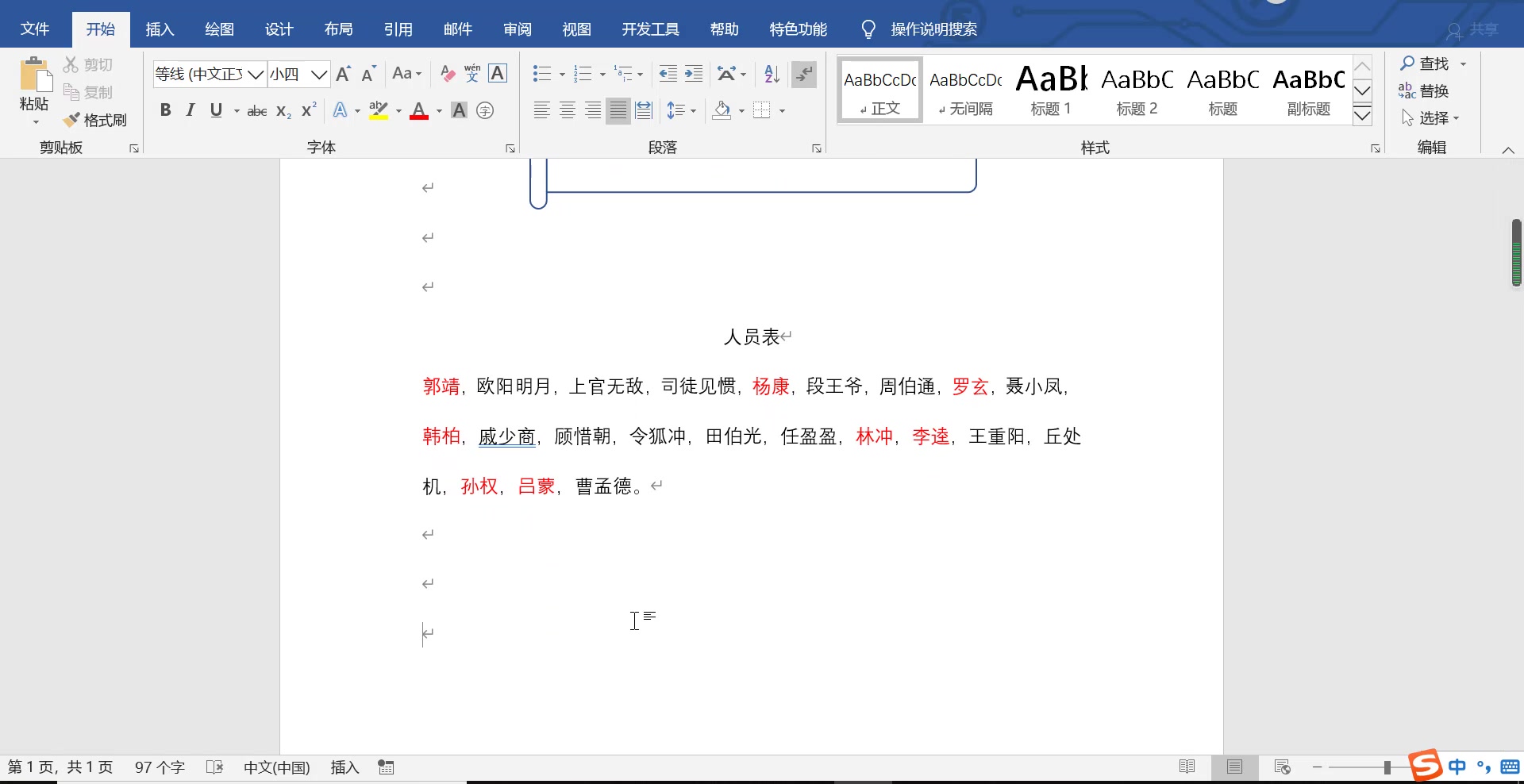This screenshot has height=784, width=1524.
Task: Expand the underline style dropdown arrow
Action: tap(237, 111)
